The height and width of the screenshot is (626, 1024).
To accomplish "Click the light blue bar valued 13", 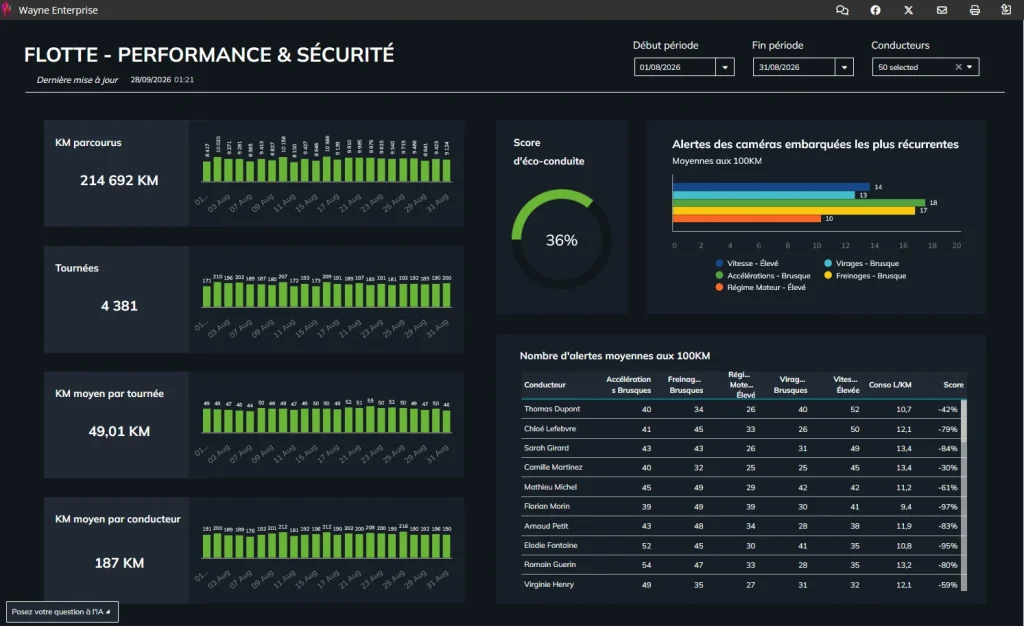I will [x=763, y=195].
